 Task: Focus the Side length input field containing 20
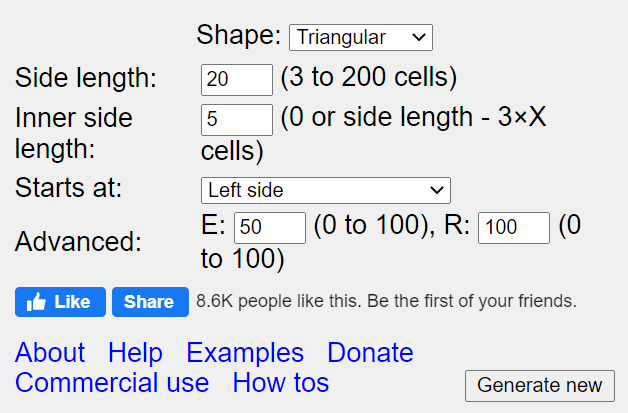tap(237, 80)
